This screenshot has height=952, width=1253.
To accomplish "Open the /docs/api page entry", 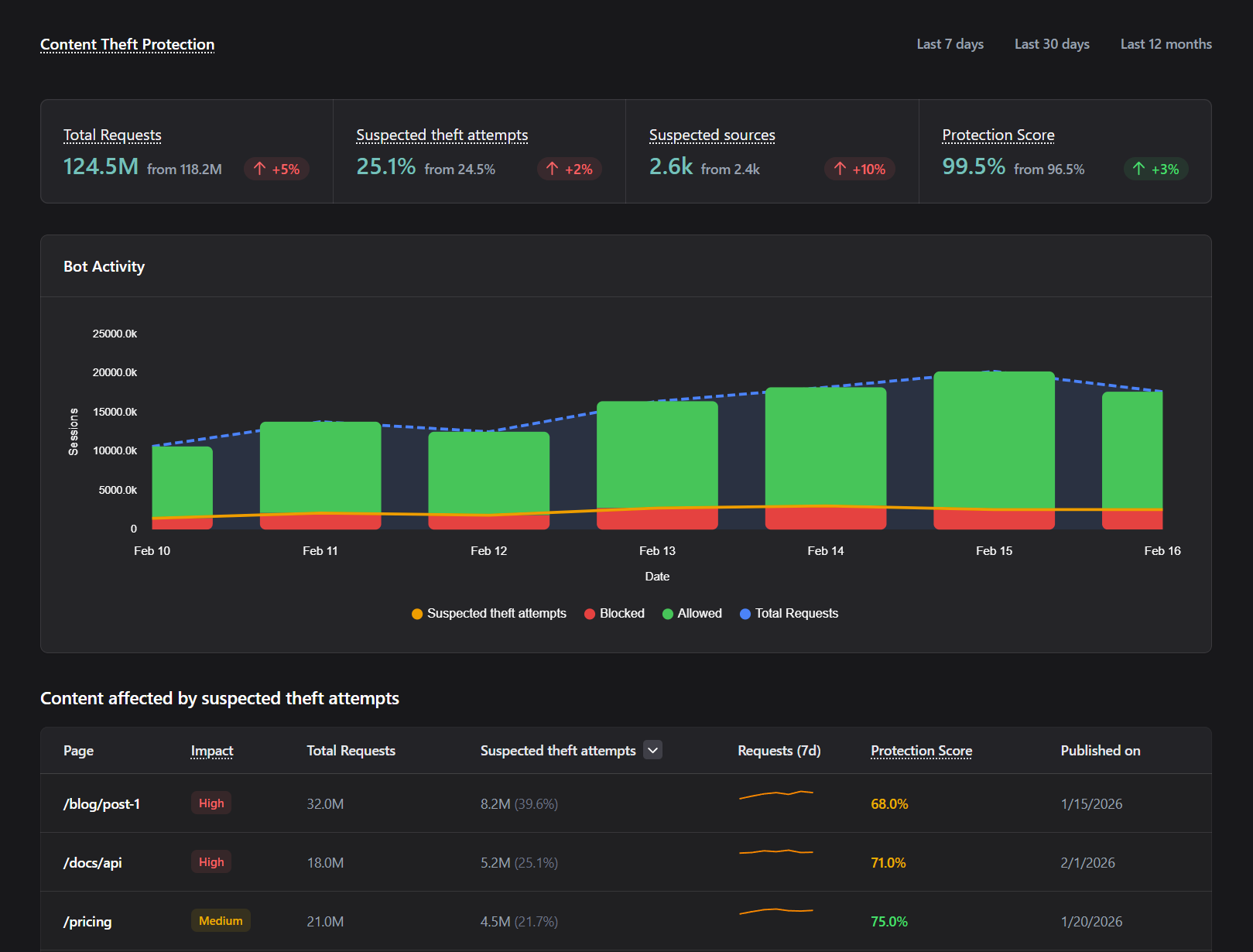I will [x=93, y=863].
